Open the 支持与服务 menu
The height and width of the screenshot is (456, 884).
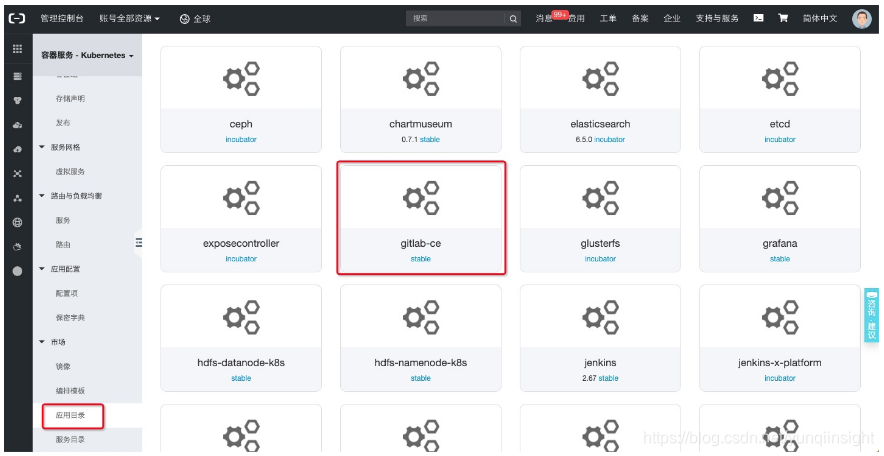coord(717,19)
